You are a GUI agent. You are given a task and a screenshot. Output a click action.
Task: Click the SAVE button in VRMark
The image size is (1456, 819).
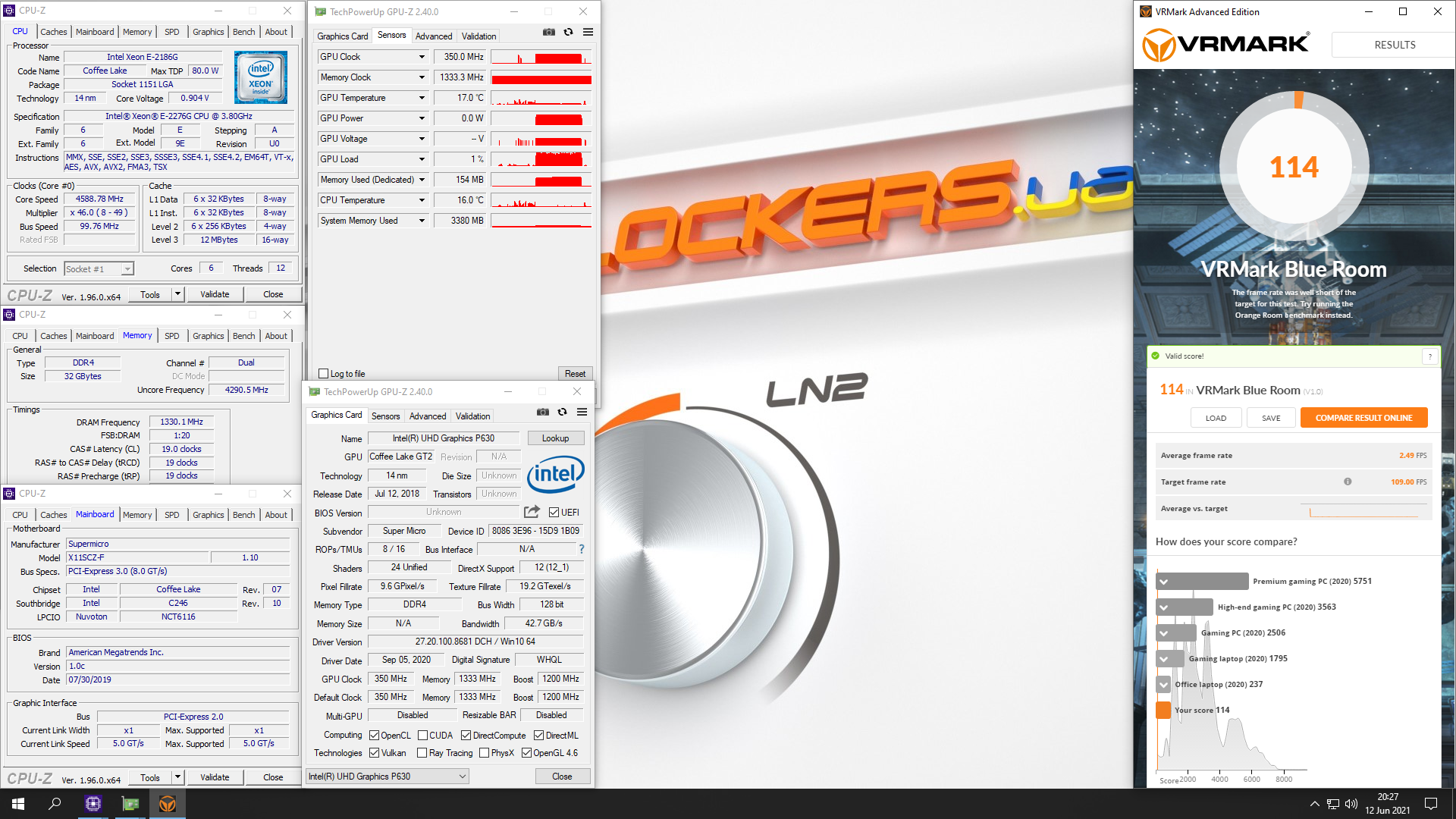1271,418
